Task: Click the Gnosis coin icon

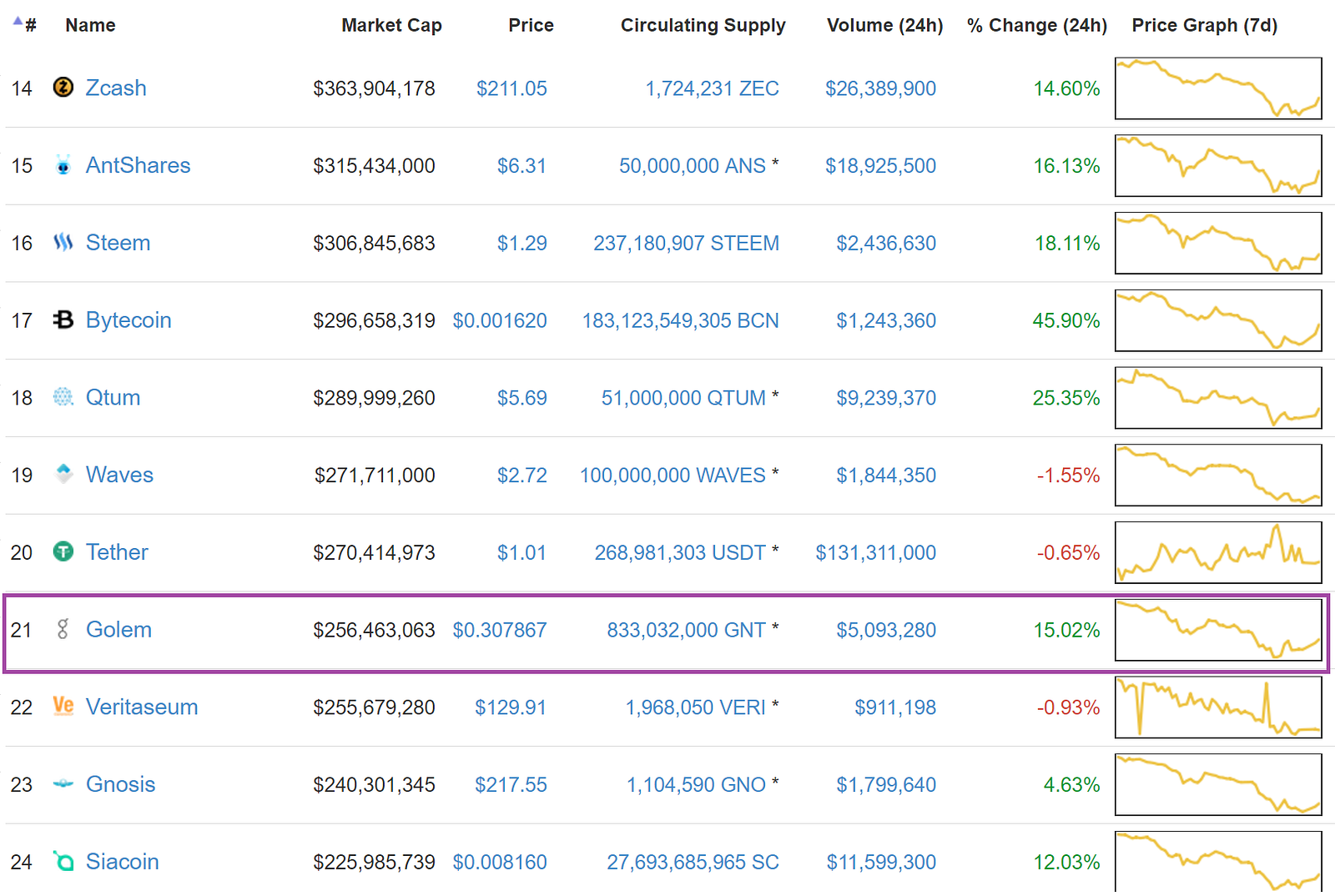Action: 63,784
